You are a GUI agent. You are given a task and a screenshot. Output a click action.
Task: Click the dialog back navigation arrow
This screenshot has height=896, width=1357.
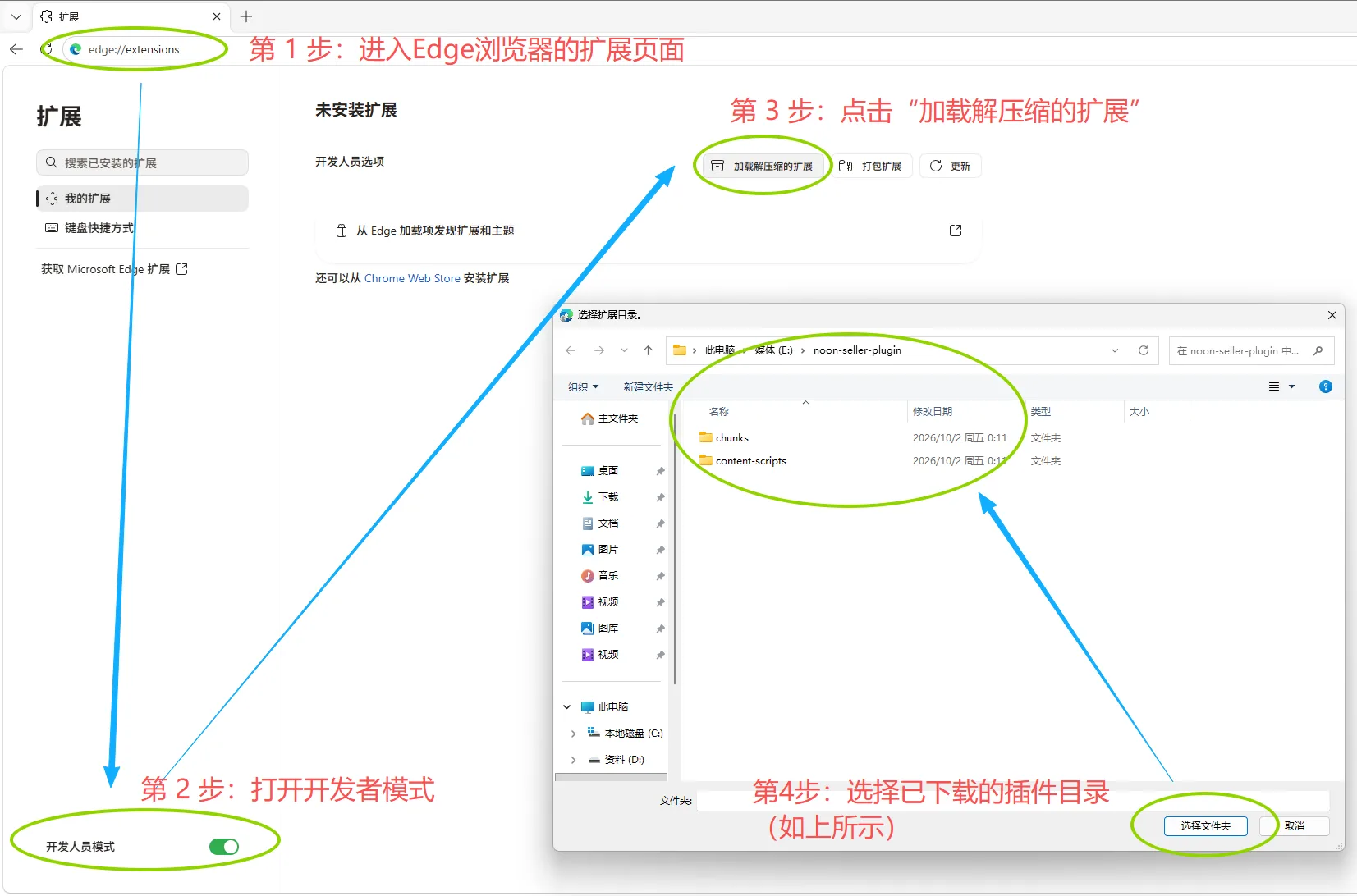pyautogui.click(x=571, y=350)
